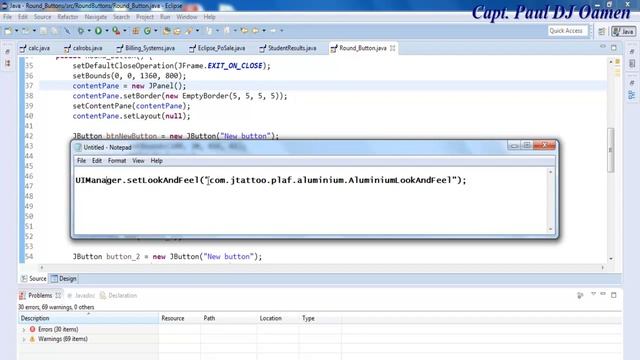Click into the Quick Access search field
The width and height of the screenshot is (640, 360).
[x=567, y=31]
